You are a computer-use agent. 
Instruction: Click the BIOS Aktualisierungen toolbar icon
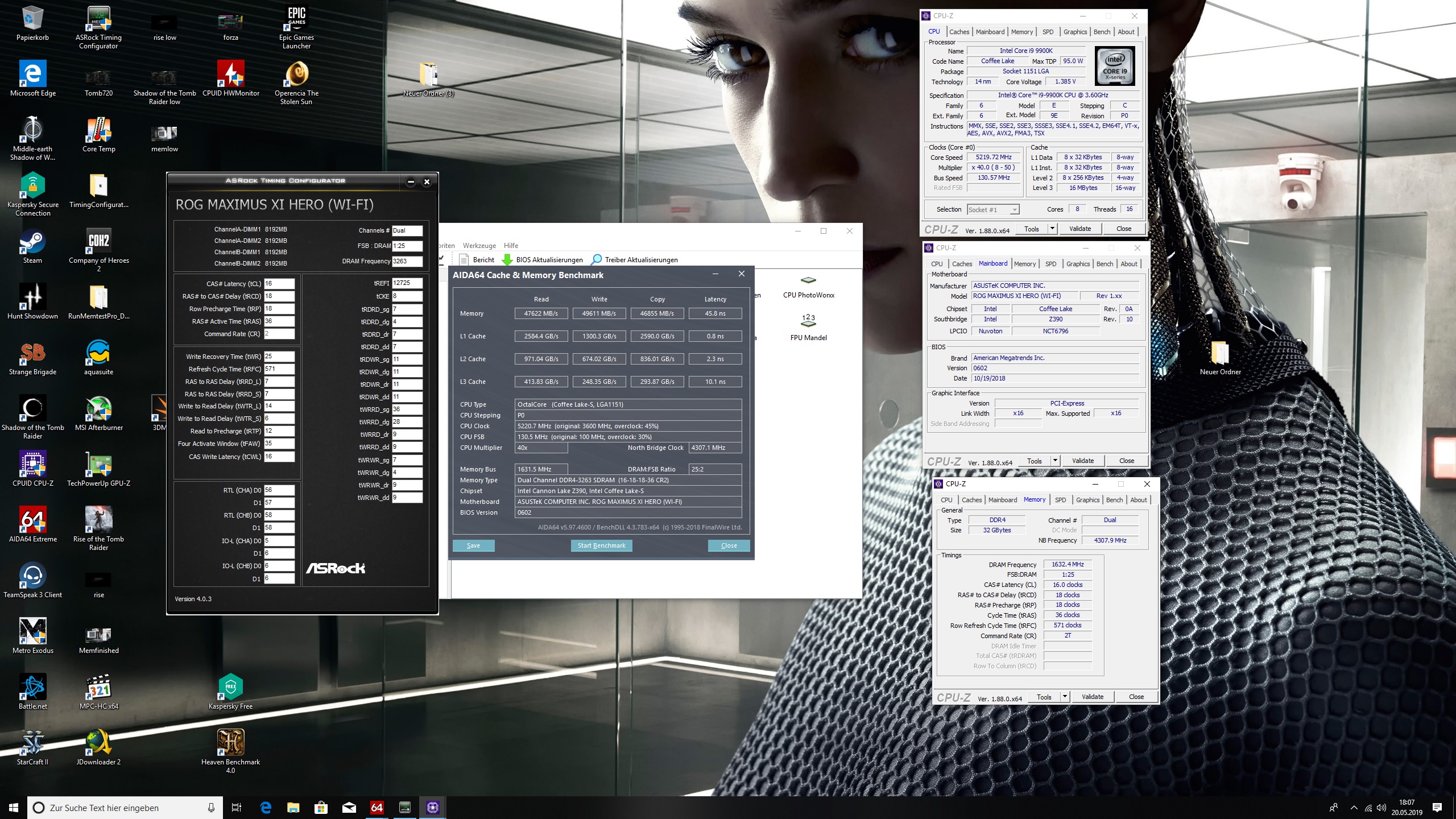[x=507, y=260]
